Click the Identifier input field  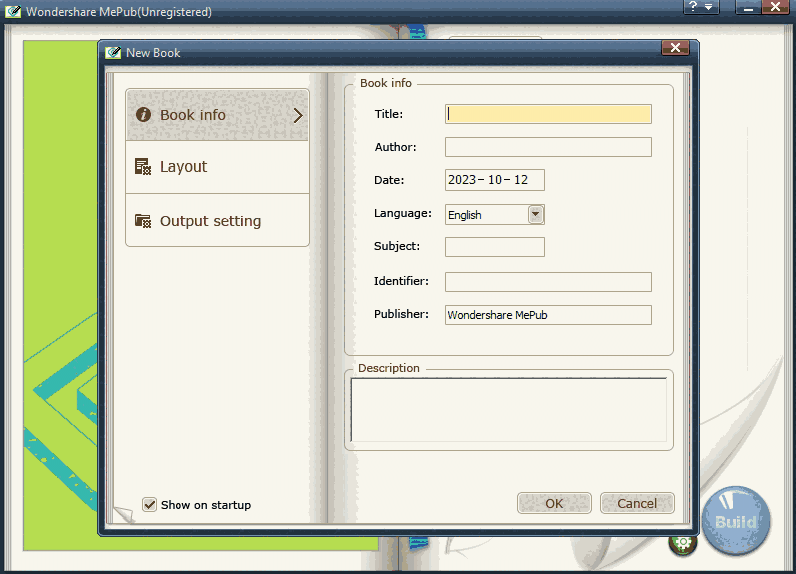(548, 282)
